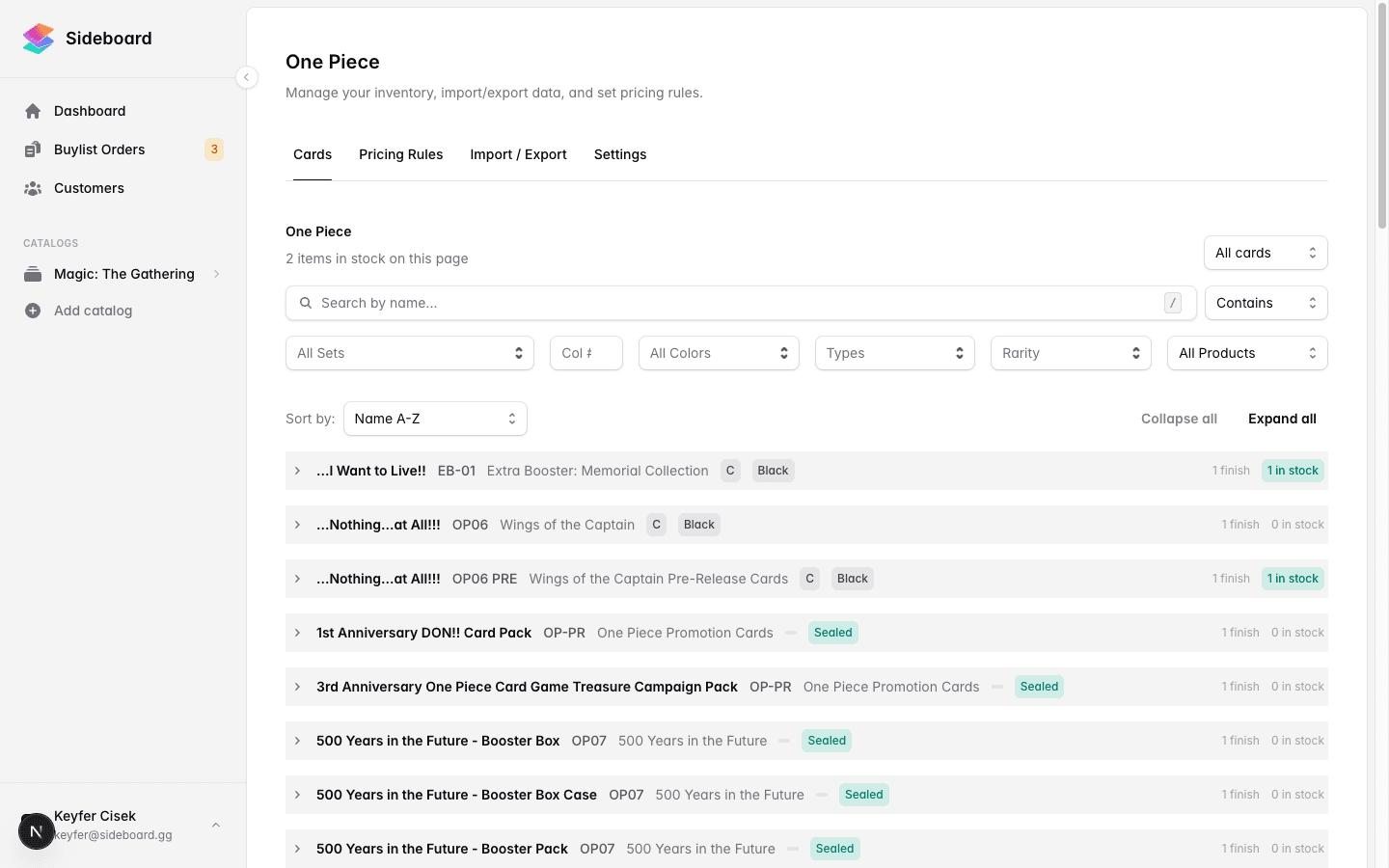The image size is (1389, 868).
Task: Click 1 in stock on I Want to Live!! row
Action: [x=1293, y=471]
